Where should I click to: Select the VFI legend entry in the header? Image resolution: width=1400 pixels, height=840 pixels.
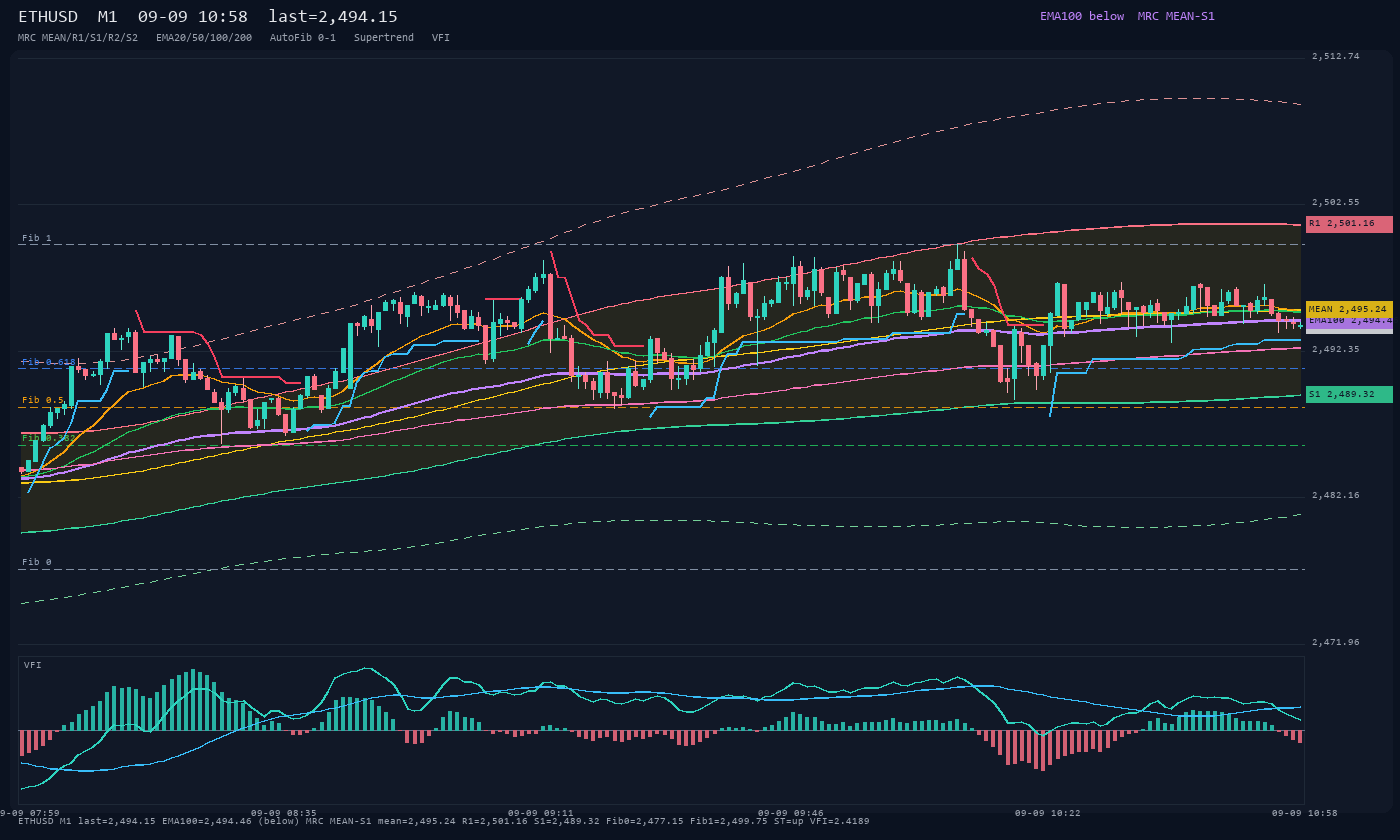point(441,38)
